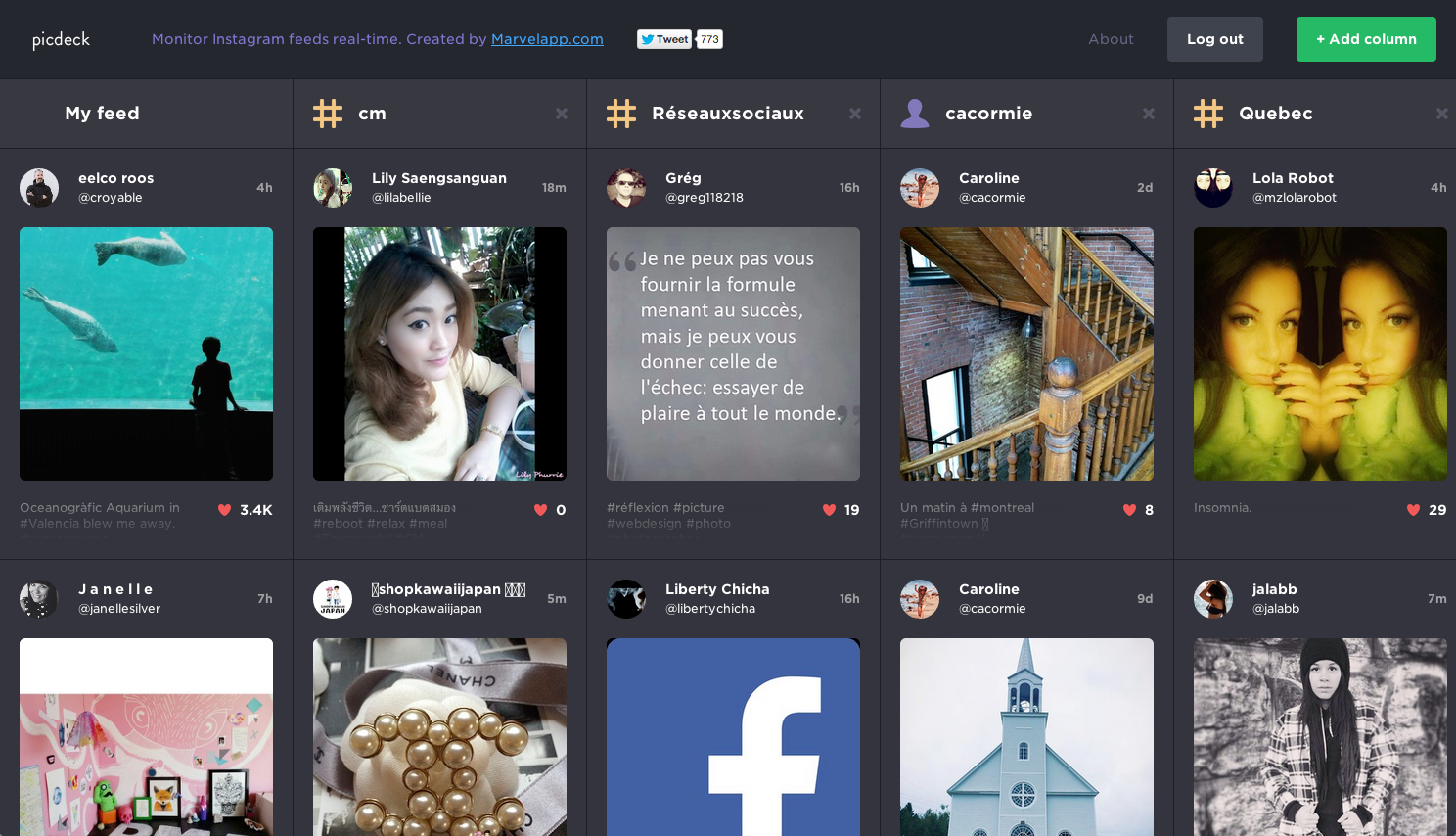This screenshot has width=1456, height=836.
Task: Click the 773 tweet count bubble
Action: (709, 39)
